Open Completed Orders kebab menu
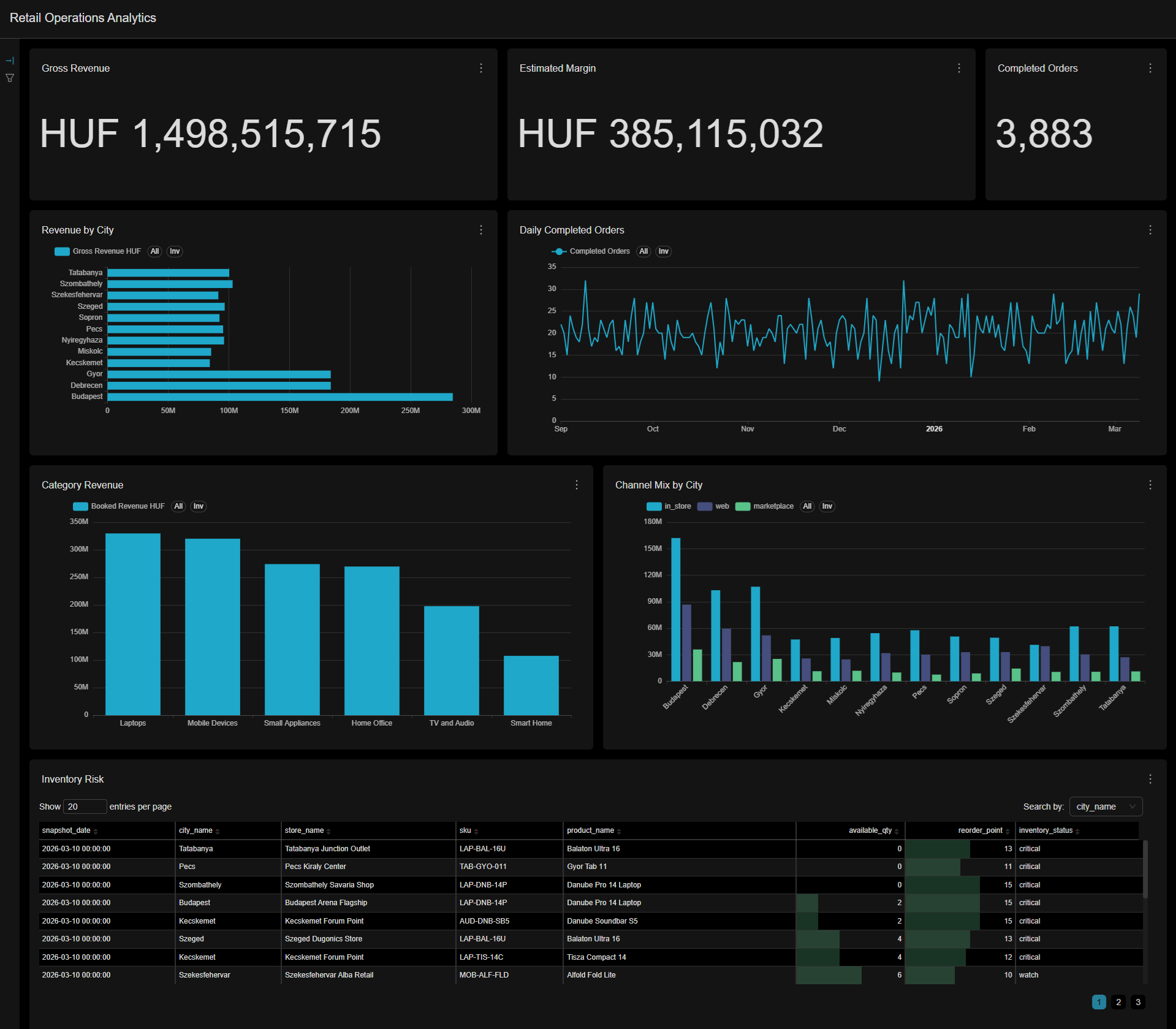The height and width of the screenshot is (1029, 1176). click(x=1150, y=68)
